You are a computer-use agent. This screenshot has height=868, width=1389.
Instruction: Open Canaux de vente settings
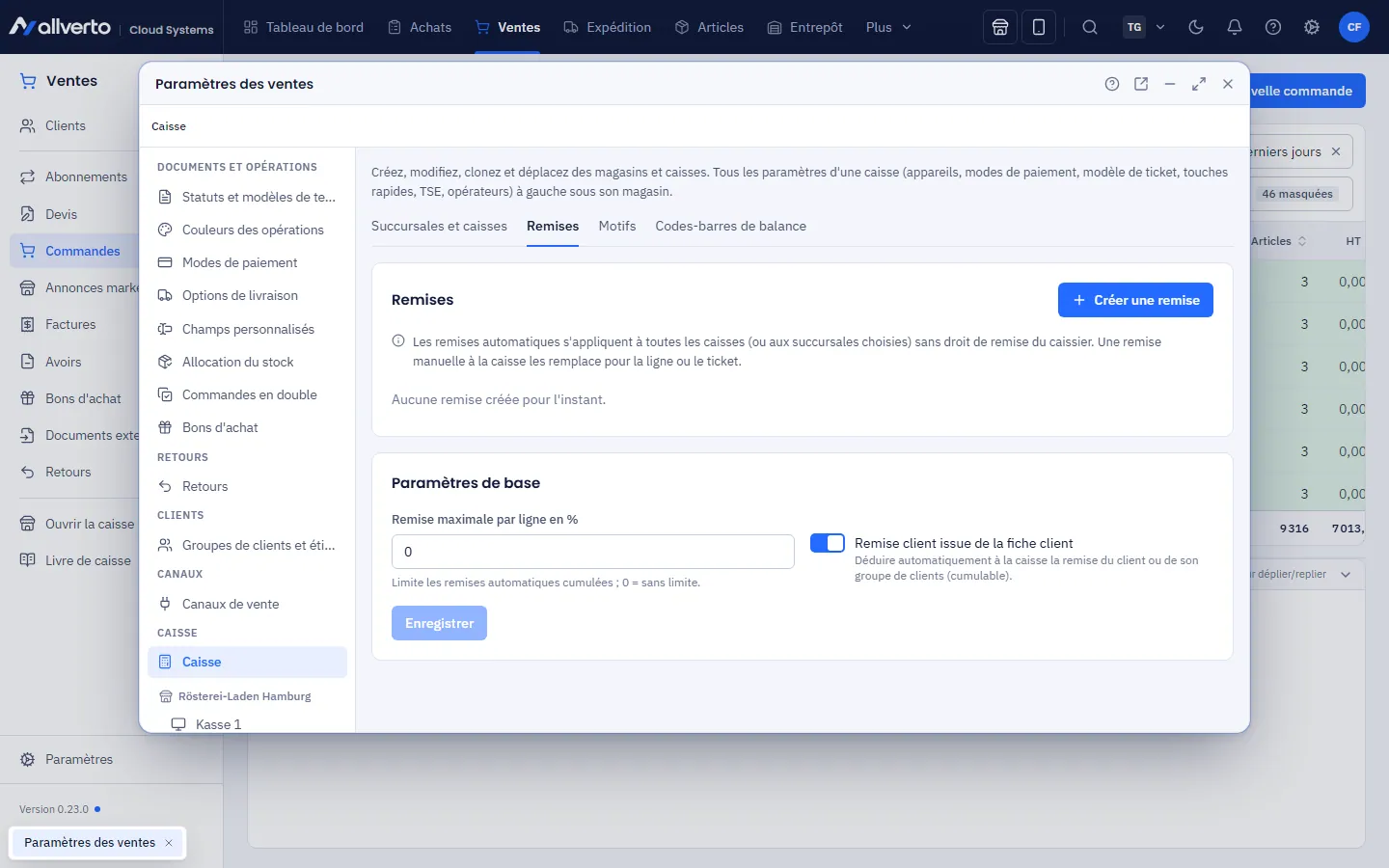click(247, 604)
